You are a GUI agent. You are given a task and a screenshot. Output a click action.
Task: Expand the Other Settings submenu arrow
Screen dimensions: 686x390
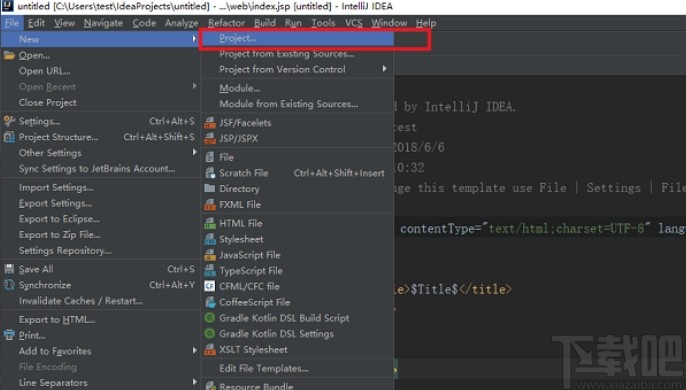point(194,152)
